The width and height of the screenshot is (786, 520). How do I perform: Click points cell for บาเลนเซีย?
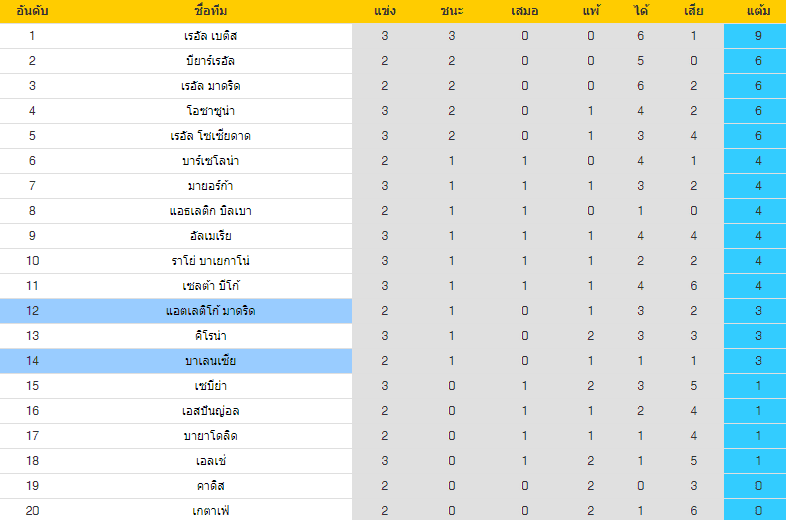pyautogui.click(x=758, y=361)
